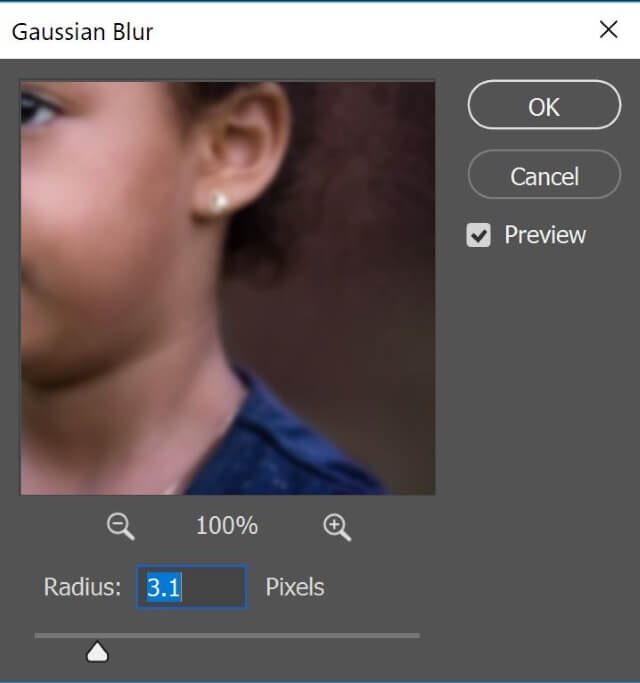Screen dimensions: 640x683
Task: Click the Gaussian Blur title text
Action: (x=82, y=32)
